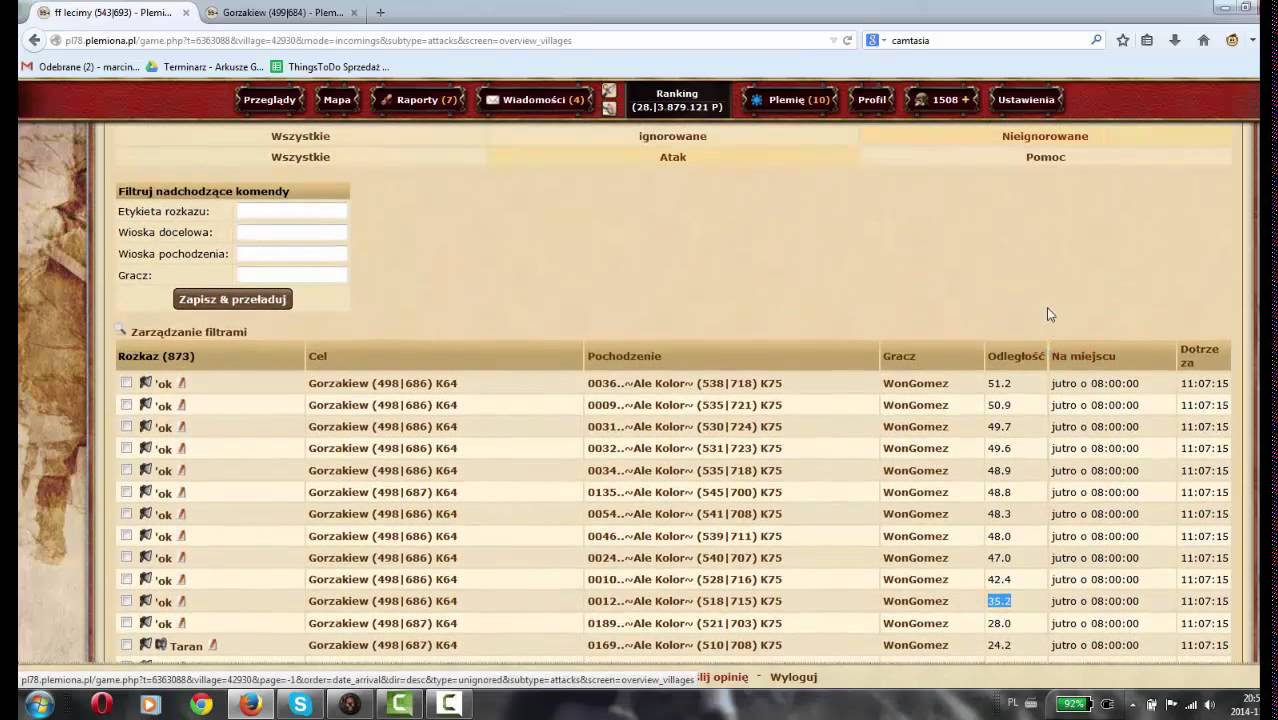This screenshot has height=720, width=1278.
Task: Open the URL bar history dropdown arrow
Action: [x=832, y=40]
